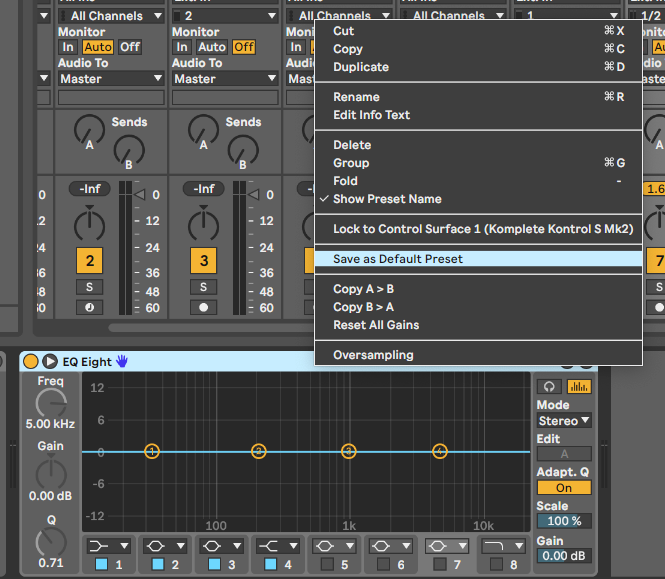Viewport: 665px width, 579px height.
Task: Select EQ filter node 4 in display
Action: (440, 451)
